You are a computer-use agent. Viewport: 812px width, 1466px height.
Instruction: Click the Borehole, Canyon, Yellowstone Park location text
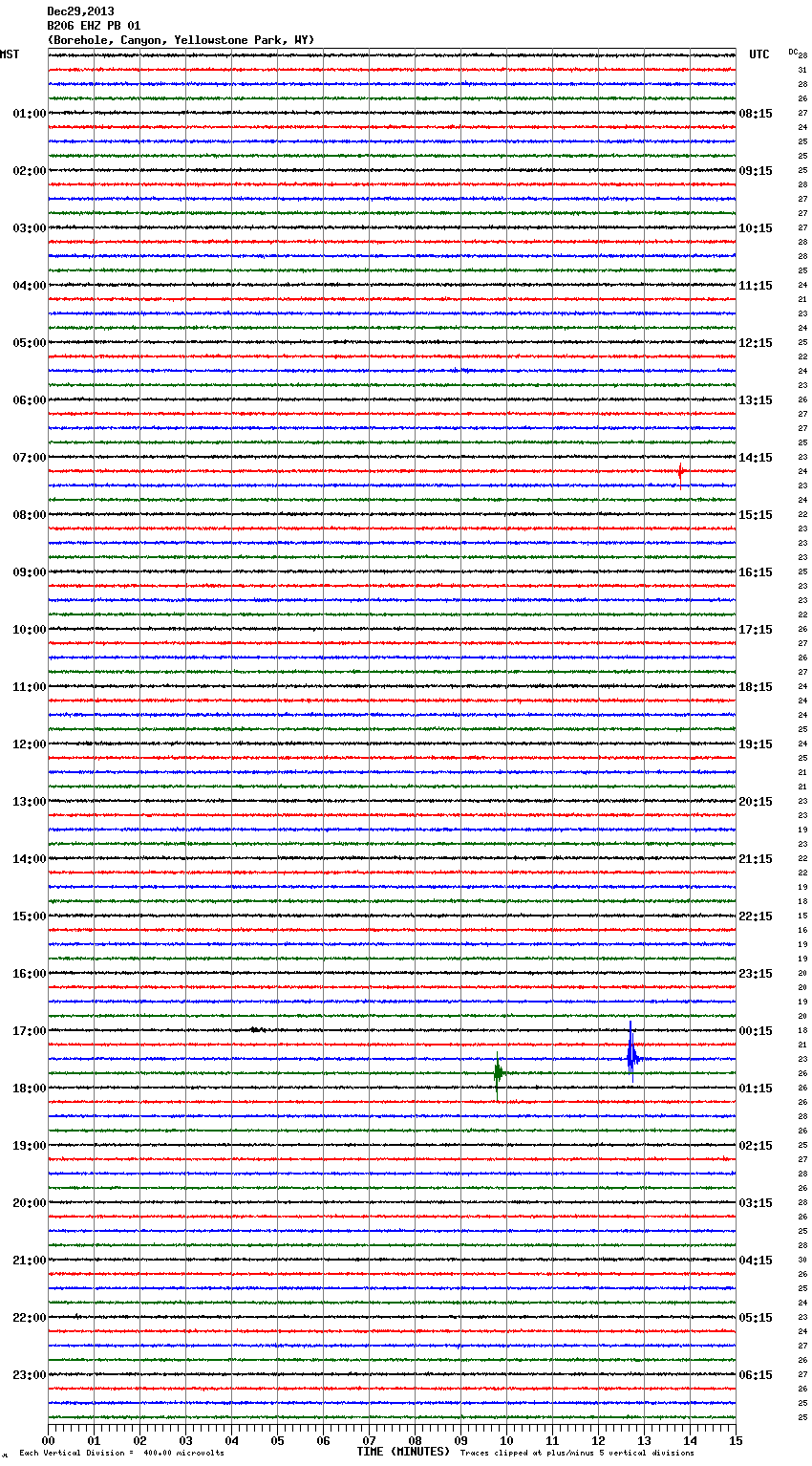pyautogui.click(x=181, y=40)
